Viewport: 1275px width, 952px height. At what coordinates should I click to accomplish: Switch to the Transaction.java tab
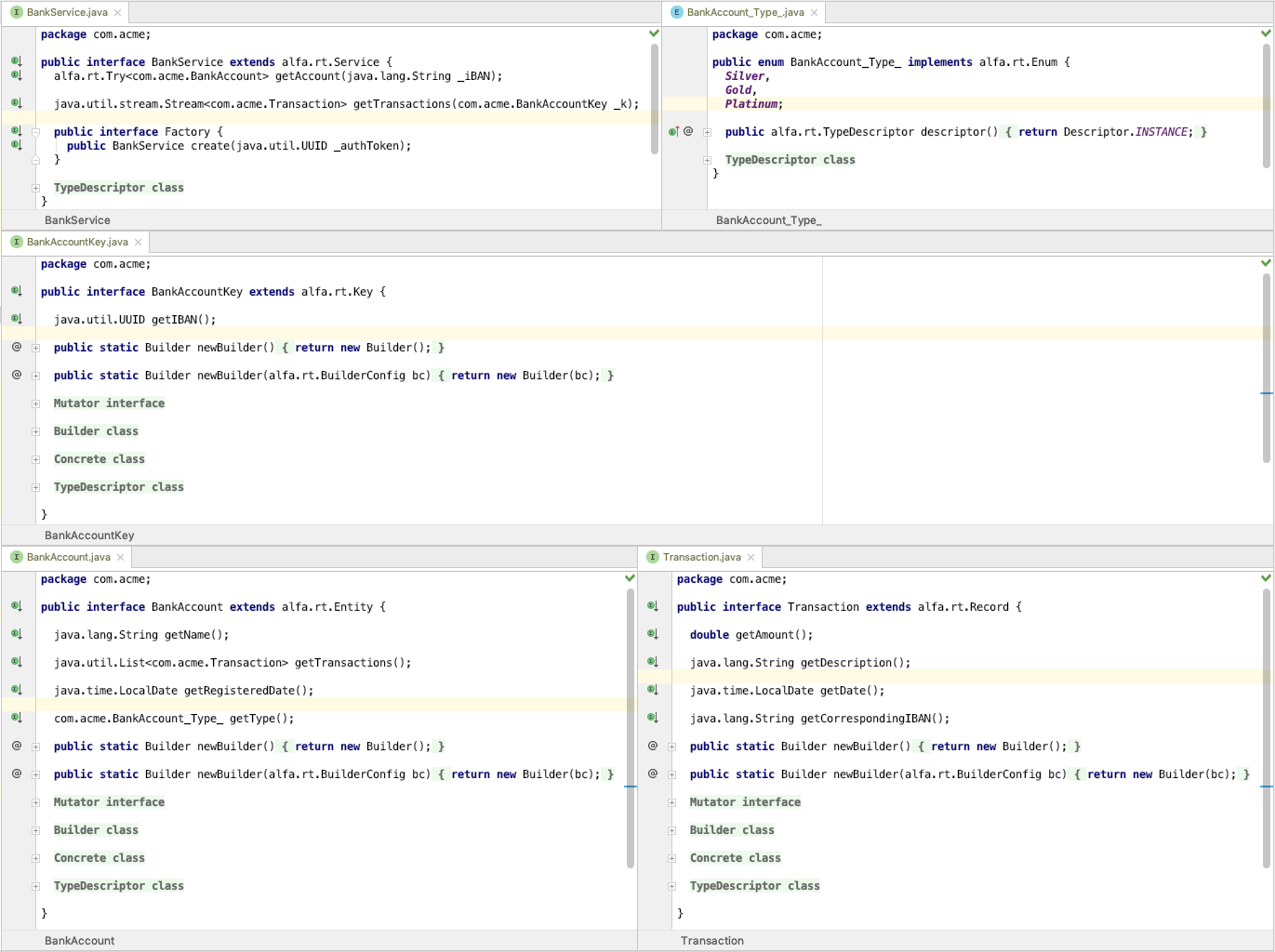tap(702, 557)
